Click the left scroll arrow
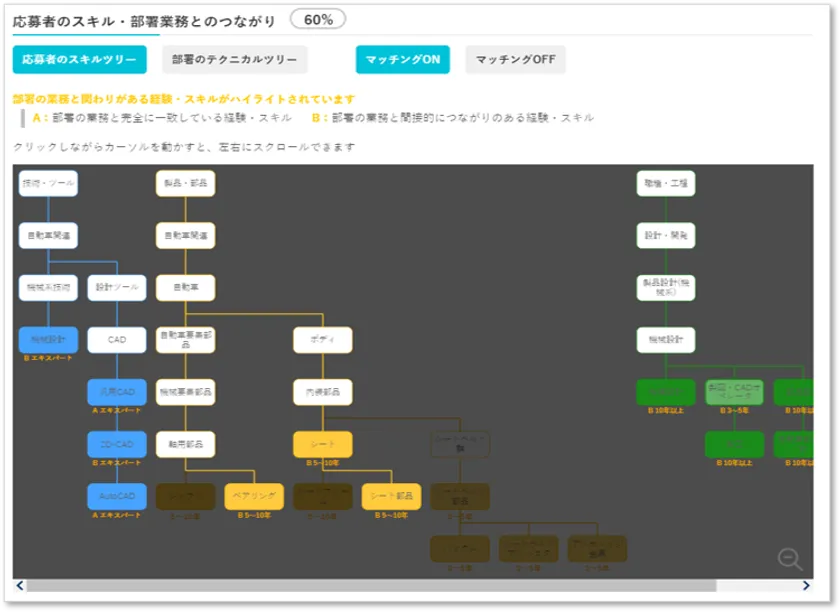This screenshot has height=612, width=840. click(19, 586)
